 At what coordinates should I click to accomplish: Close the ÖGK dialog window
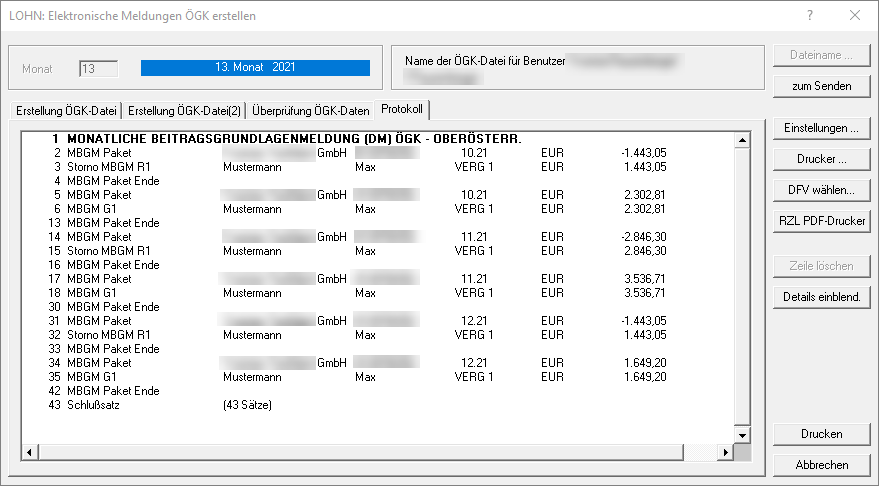[855, 15]
